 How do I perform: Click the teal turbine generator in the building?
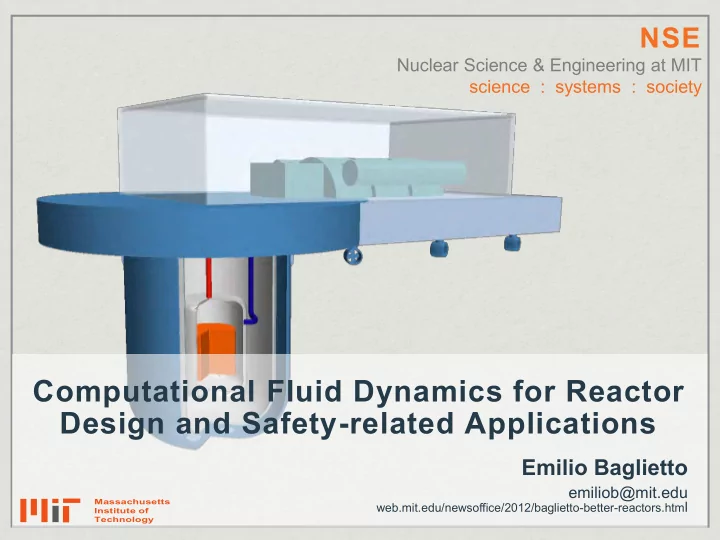[358, 178]
